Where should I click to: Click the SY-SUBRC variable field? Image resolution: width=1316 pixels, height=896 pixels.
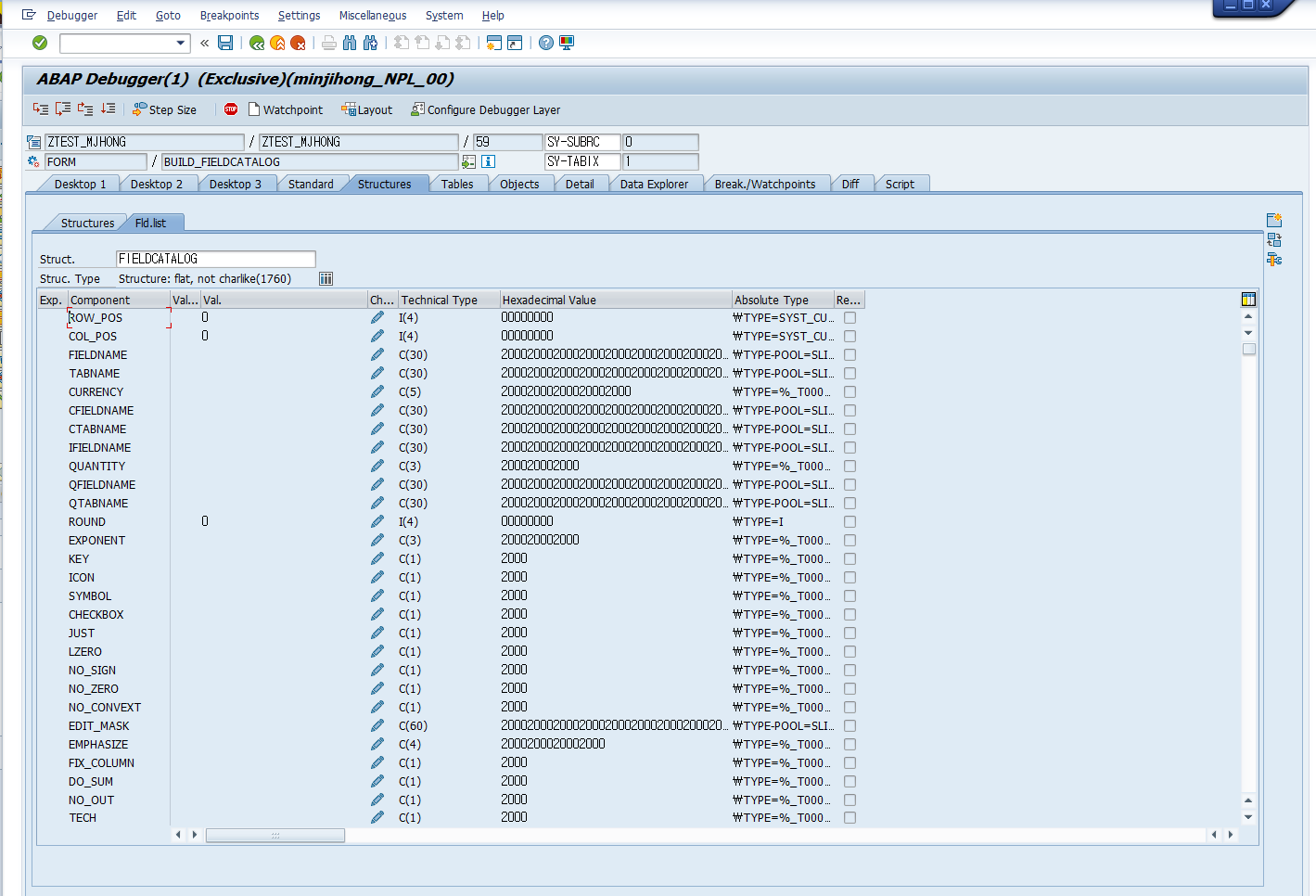(x=582, y=142)
